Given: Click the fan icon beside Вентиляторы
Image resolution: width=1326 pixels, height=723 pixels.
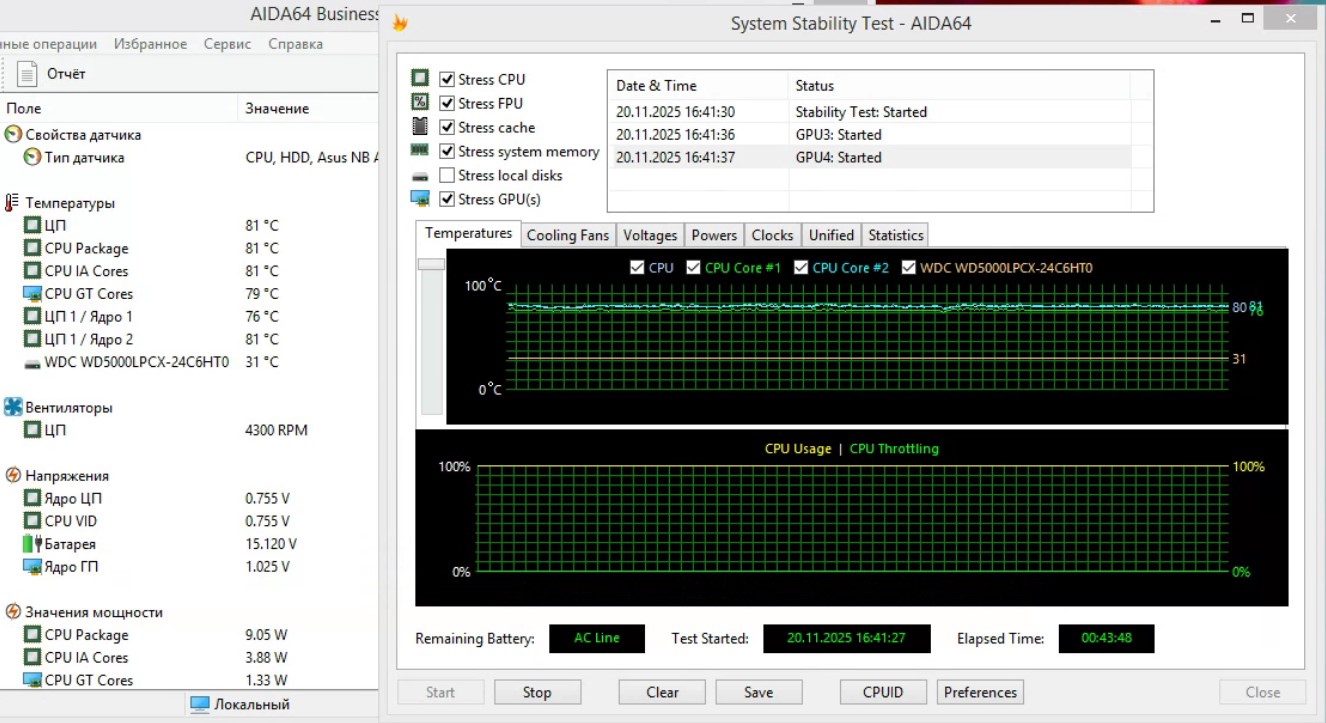Looking at the screenshot, I should point(13,408).
